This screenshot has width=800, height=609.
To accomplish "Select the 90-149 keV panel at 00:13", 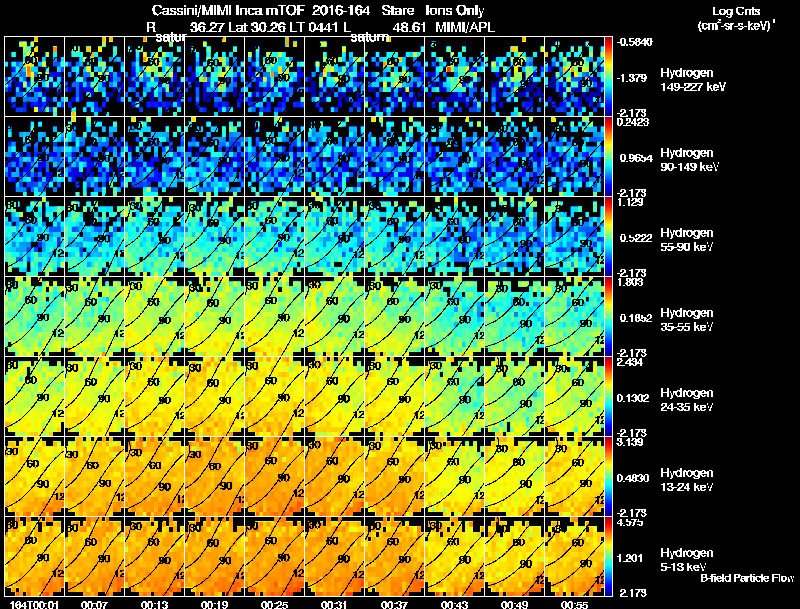I will (155, 157).
